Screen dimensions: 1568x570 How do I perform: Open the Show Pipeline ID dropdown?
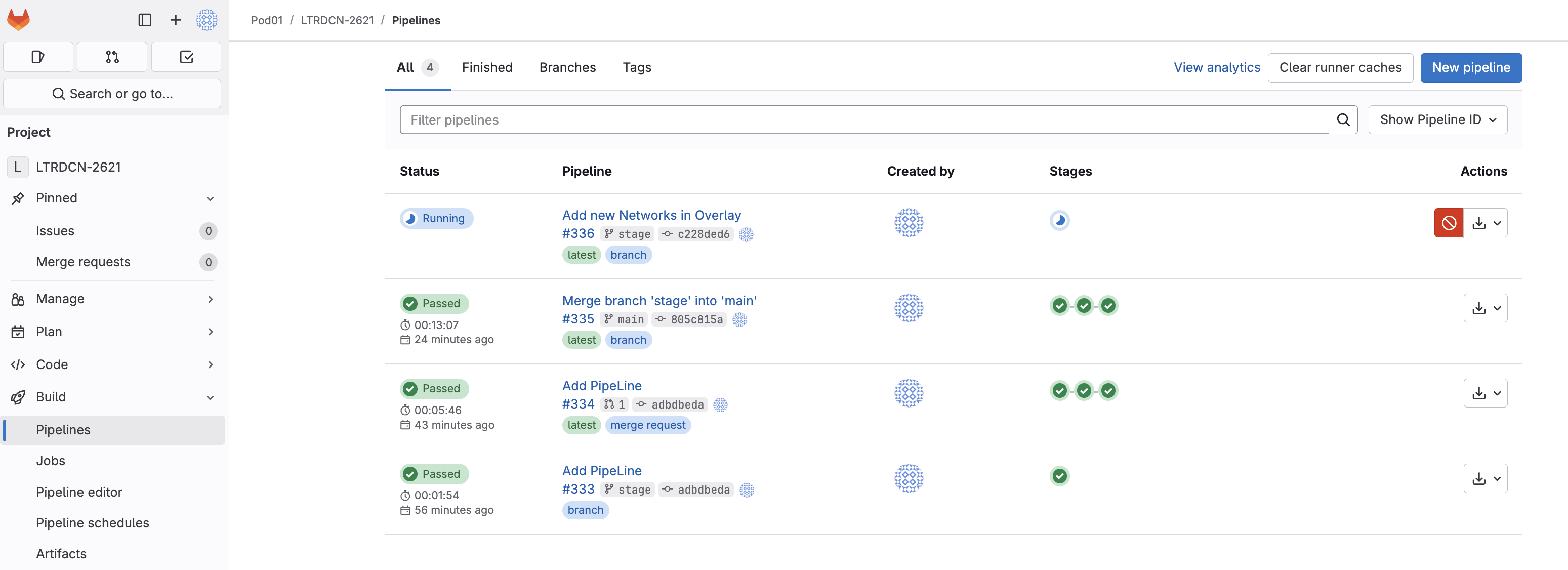point(1437,120)
